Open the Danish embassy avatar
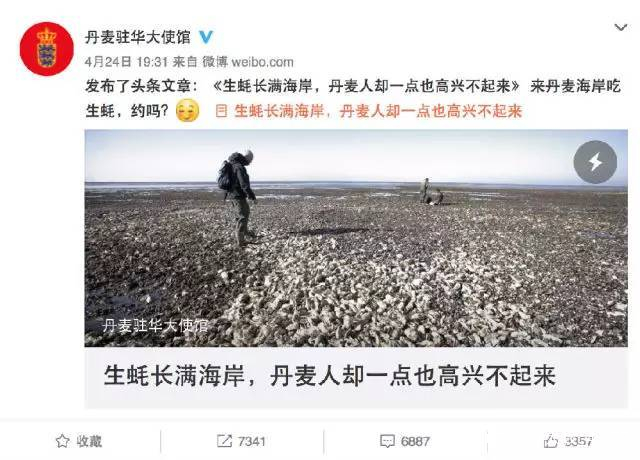Screen dimensions: 640x460 point(47,49)
